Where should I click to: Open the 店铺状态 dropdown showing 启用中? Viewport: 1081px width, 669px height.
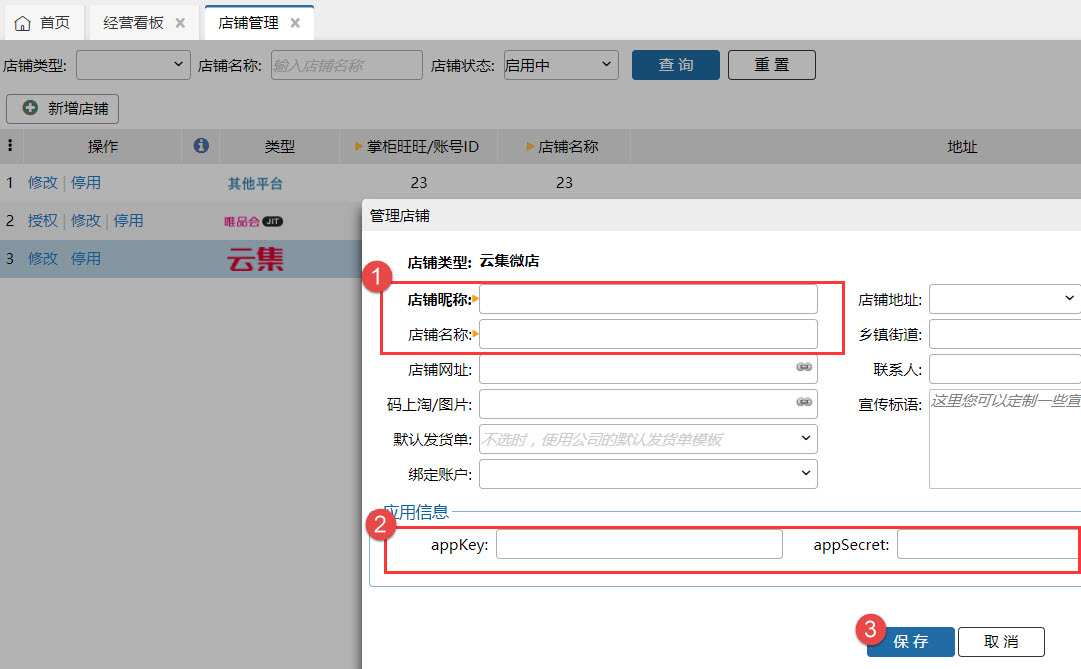click(560, 65)
